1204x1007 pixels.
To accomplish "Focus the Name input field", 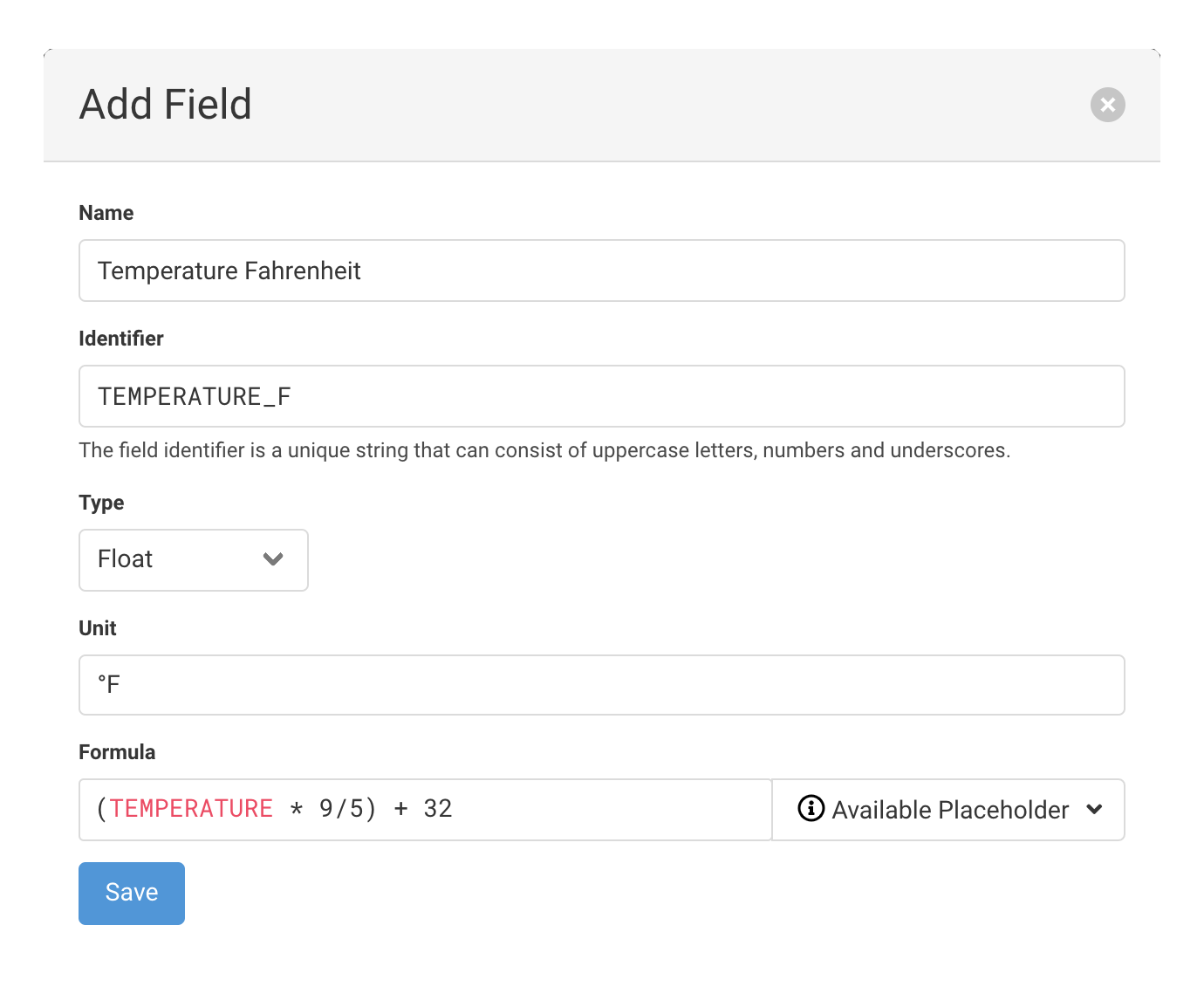I will point(602,271).
